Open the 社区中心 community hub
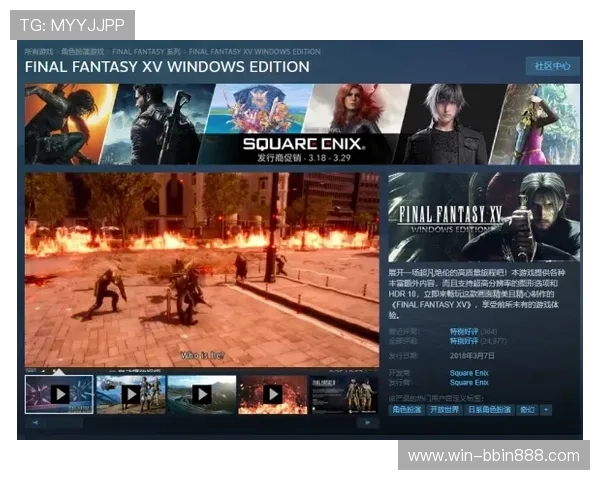600x480 pixels. click(x=552, y=67)
